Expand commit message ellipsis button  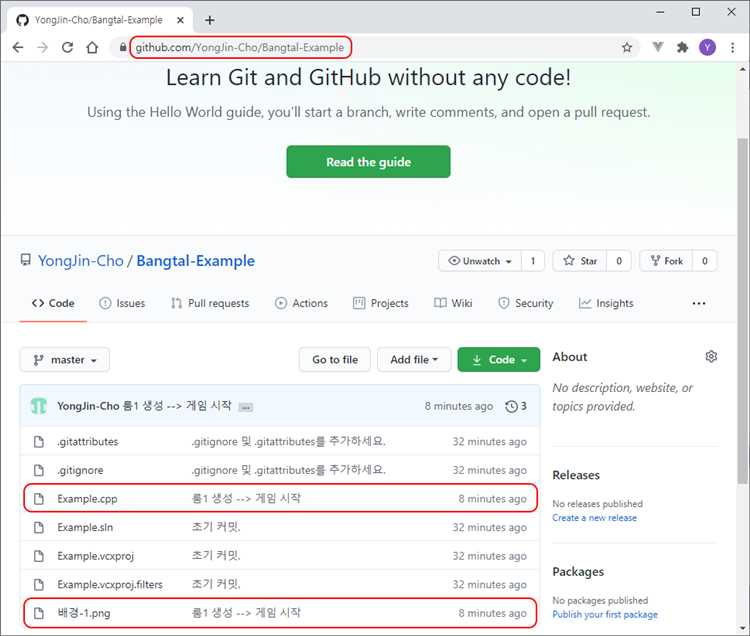pyautogui.click(x=246, y=407)
